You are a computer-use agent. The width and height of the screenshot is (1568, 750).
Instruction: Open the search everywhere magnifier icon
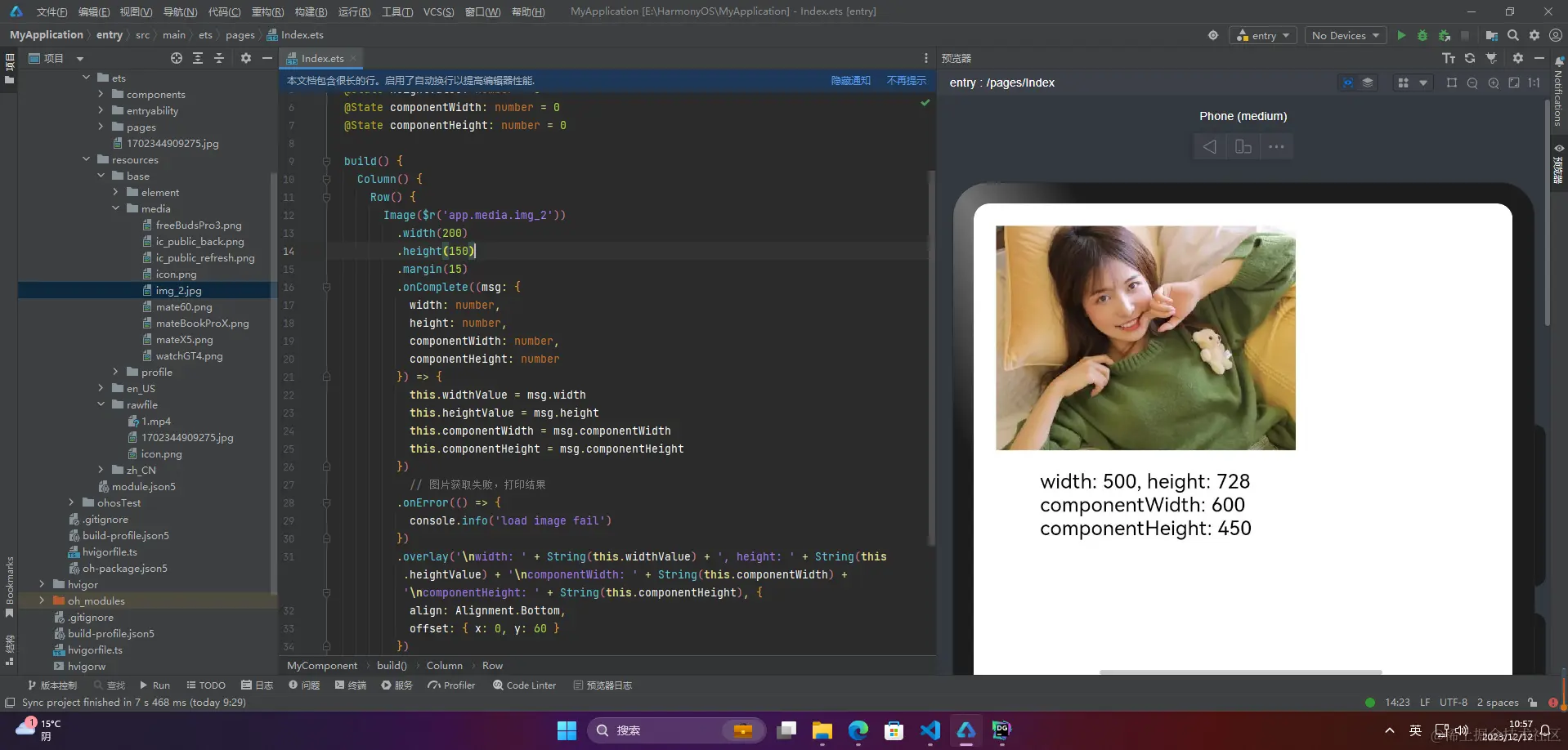click(1513, 35)
